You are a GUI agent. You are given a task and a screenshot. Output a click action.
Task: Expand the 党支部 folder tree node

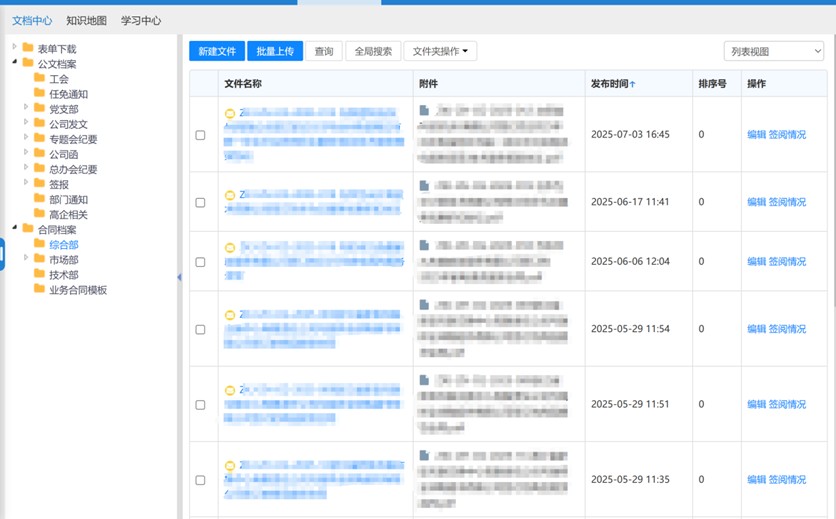[x=27, y=109]
